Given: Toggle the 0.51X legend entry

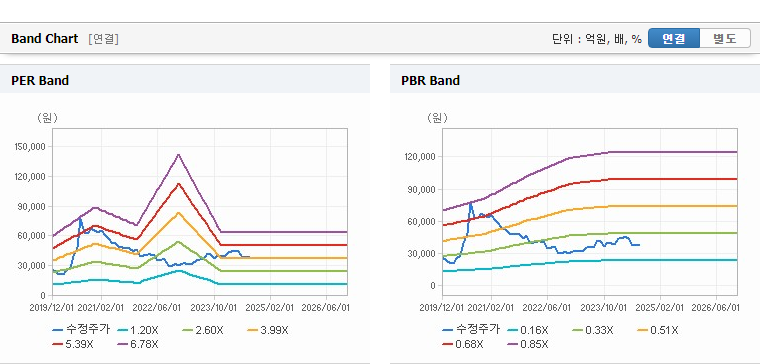Looking at the screenshot, I should (657, 330).
